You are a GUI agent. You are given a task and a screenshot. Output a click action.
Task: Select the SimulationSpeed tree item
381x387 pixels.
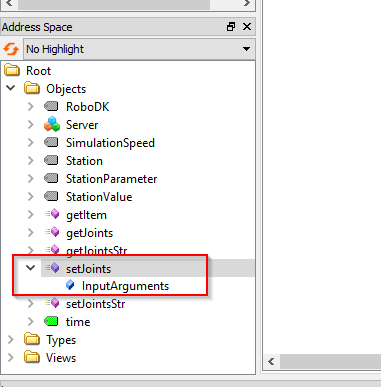(x=110, y=143)
